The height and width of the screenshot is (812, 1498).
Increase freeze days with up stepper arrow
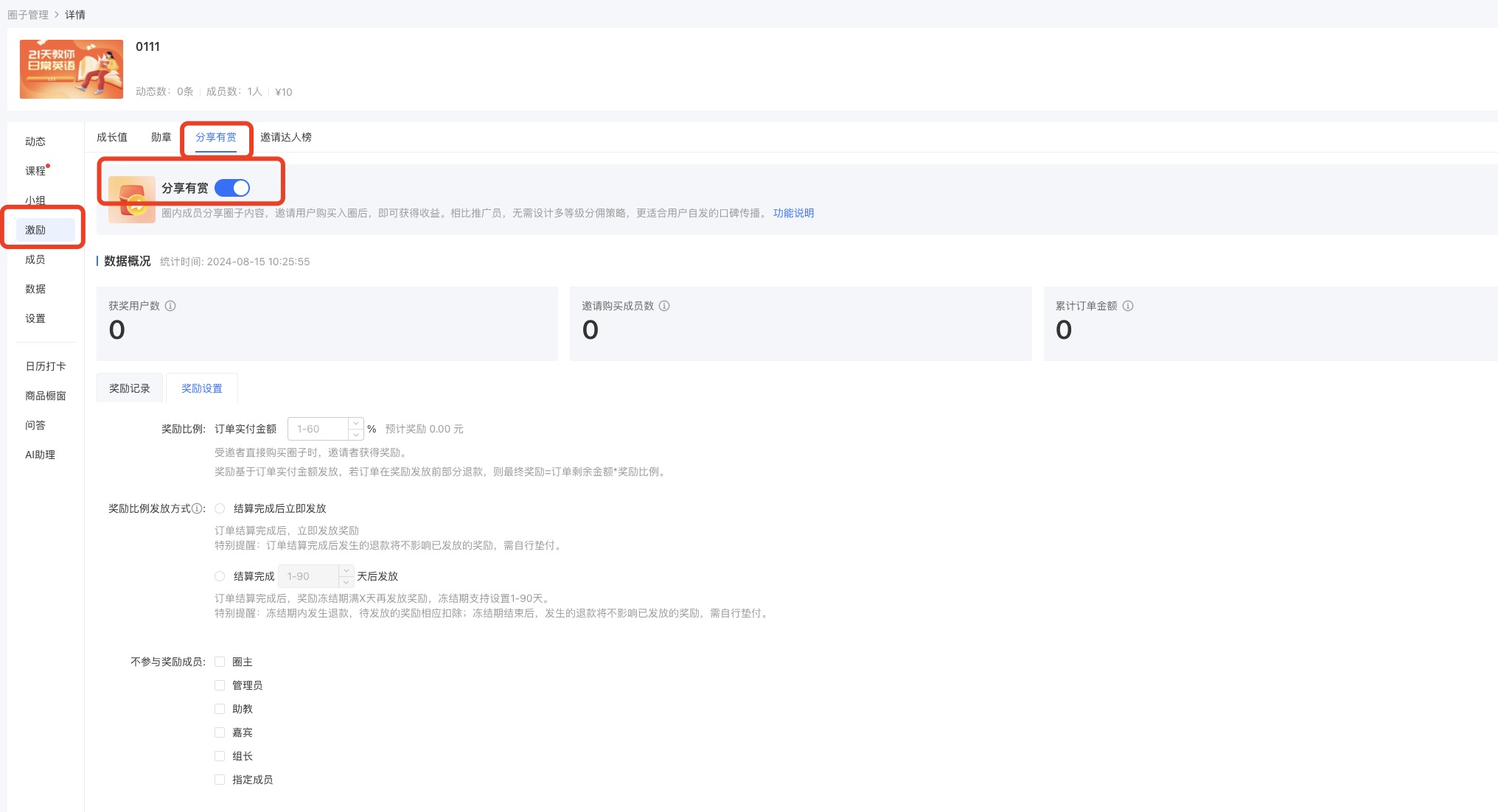pos(346,571)
